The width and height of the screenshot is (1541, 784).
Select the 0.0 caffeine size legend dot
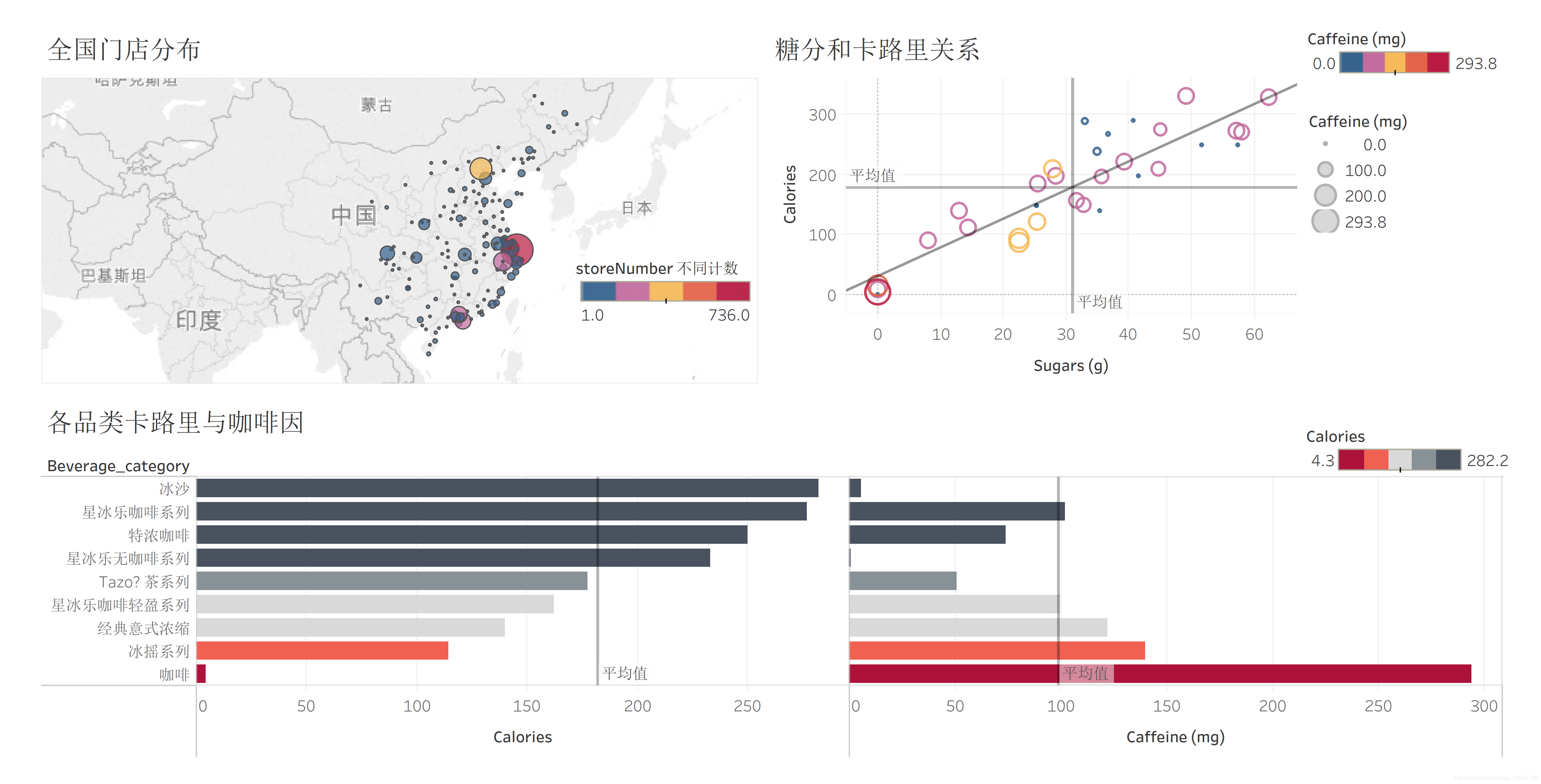pyautogui.click(x=1325, y=144)
